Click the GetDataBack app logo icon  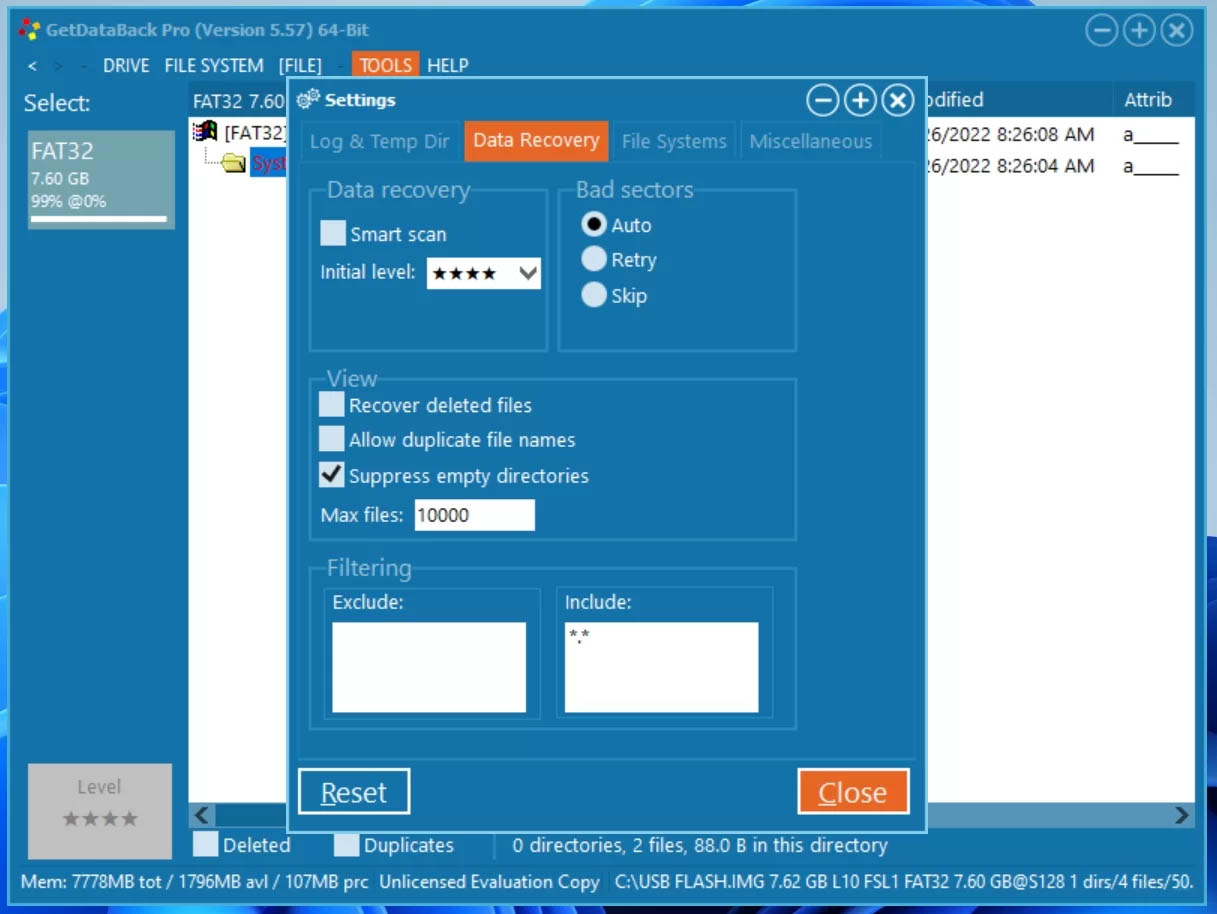coord(30,30)
